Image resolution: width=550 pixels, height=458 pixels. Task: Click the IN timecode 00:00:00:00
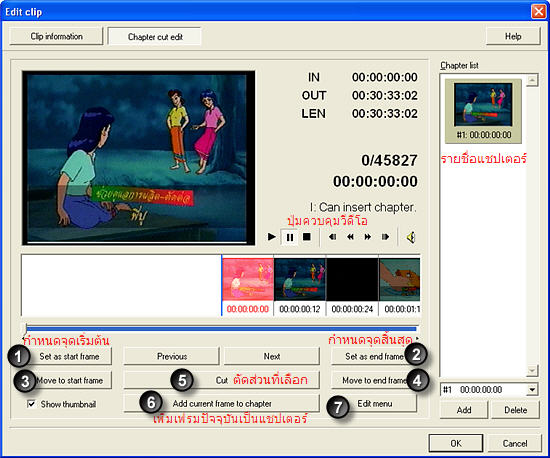coord(385,77)
